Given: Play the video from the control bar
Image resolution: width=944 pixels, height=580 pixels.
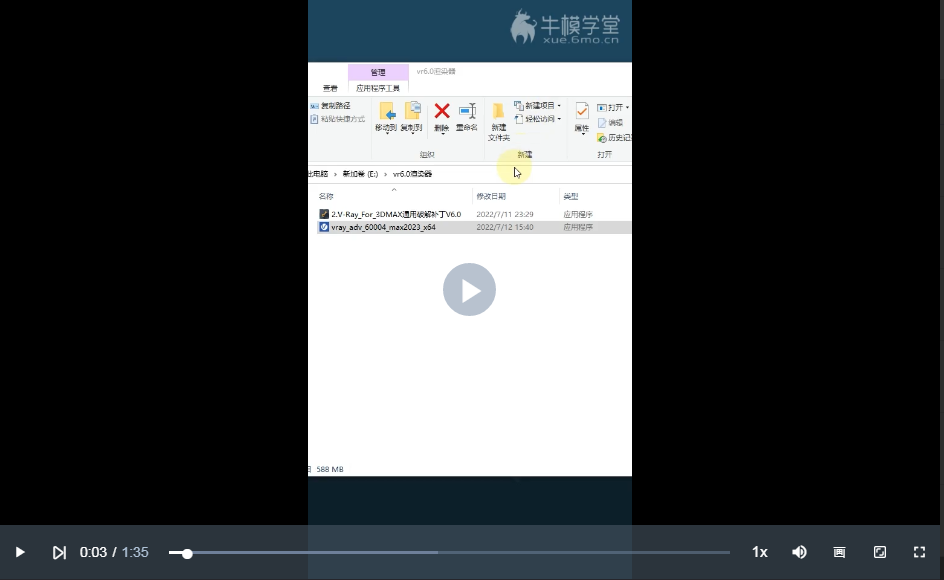Looking at the screenshot, I should 19,552.
